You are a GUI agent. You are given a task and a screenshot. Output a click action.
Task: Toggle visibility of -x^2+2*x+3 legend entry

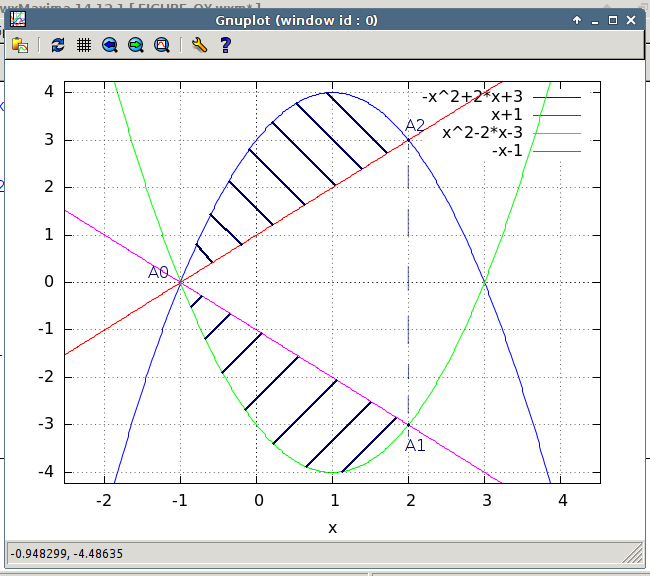click(472, 97)
